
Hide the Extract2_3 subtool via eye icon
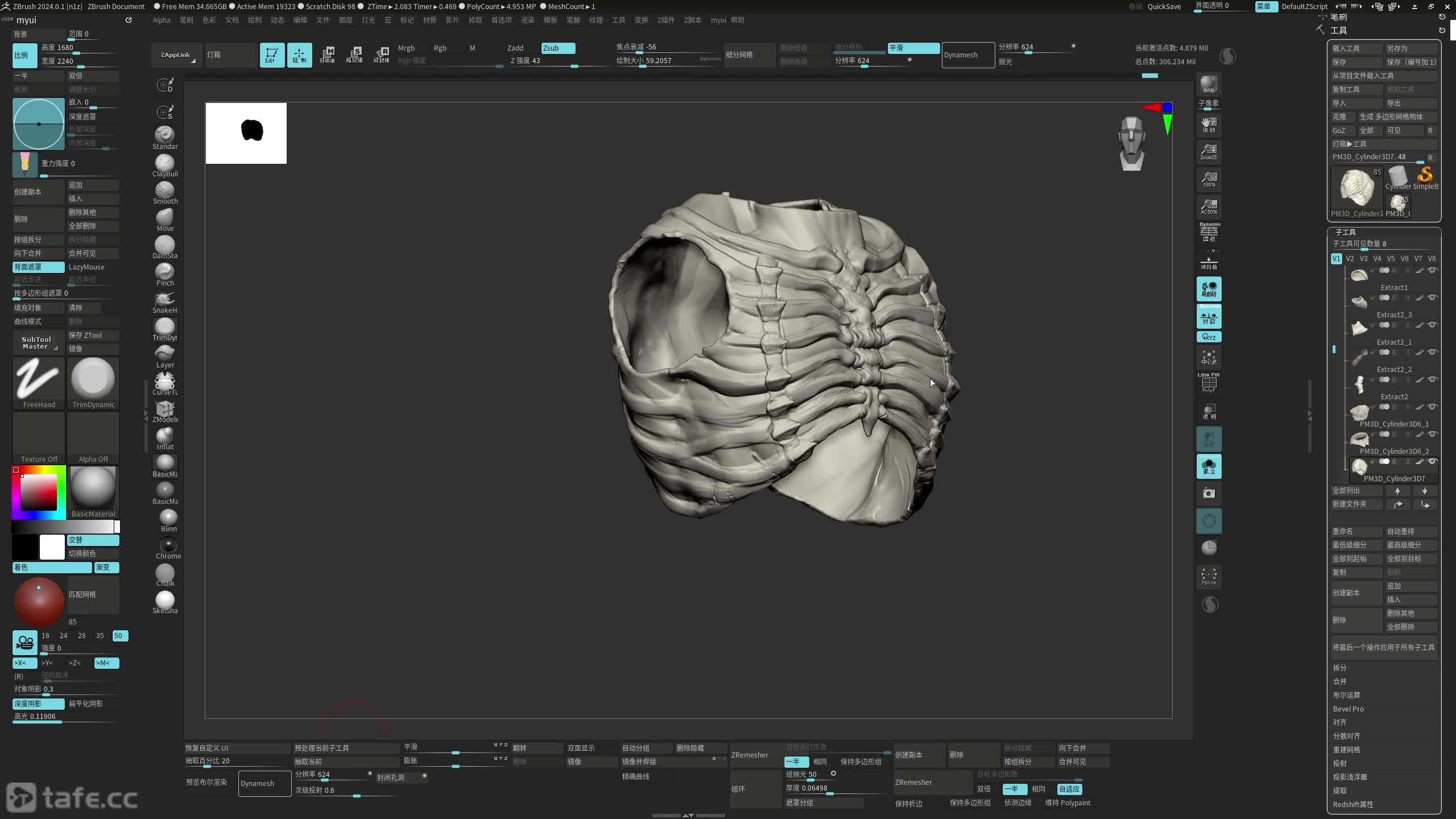[1433, 297]
